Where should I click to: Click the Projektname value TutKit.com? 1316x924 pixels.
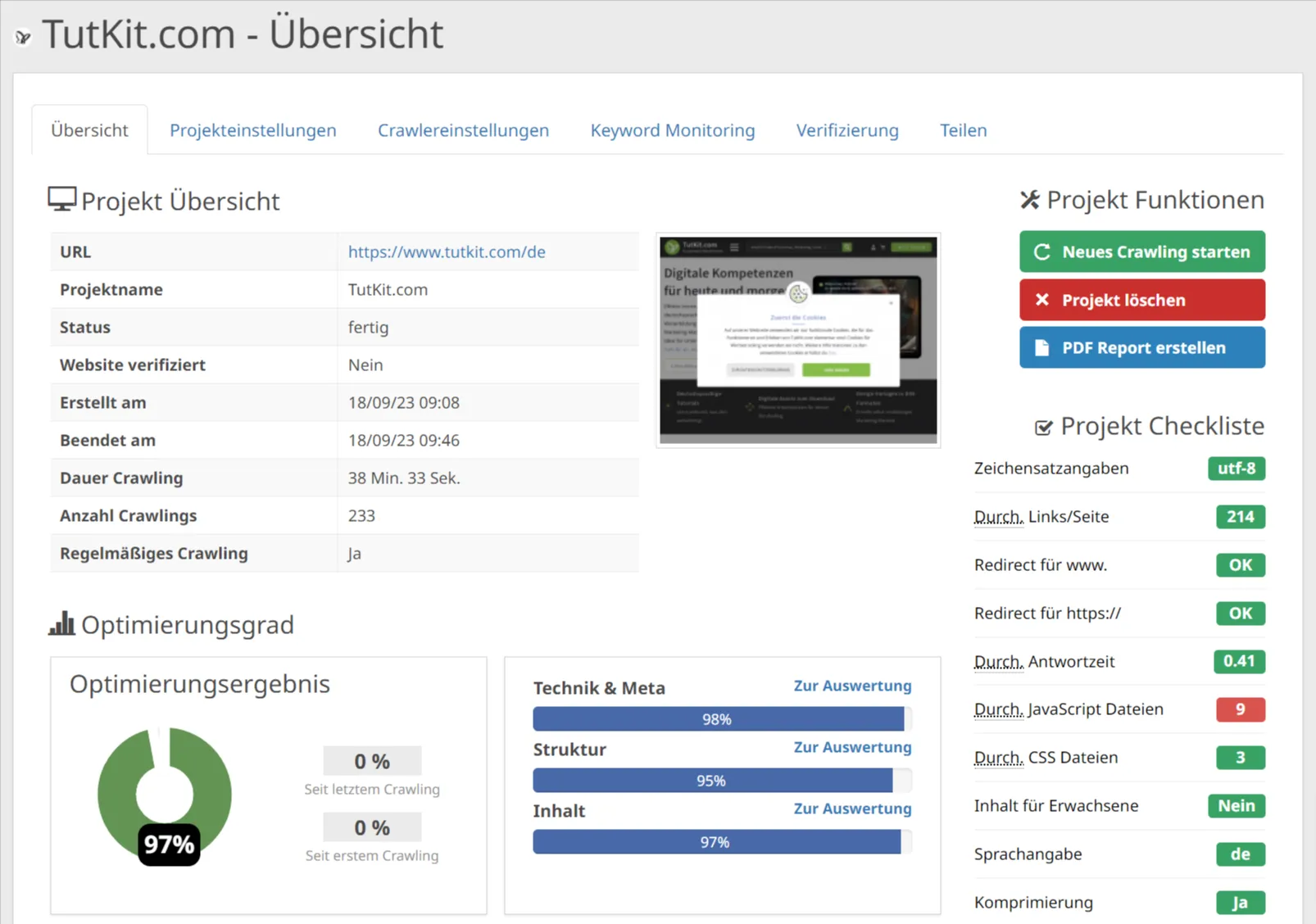pos(388,289)
